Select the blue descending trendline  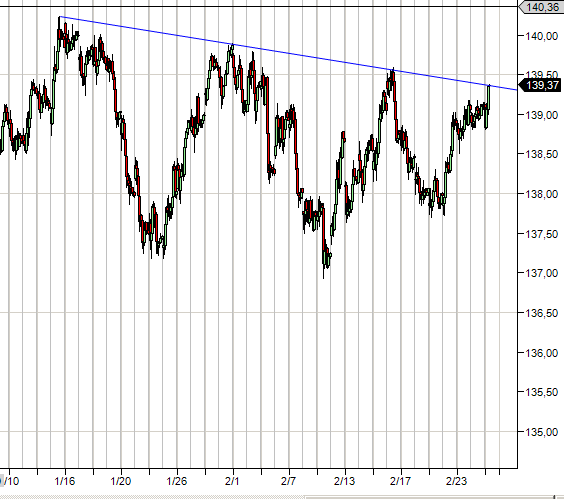(x=288, y=53)
